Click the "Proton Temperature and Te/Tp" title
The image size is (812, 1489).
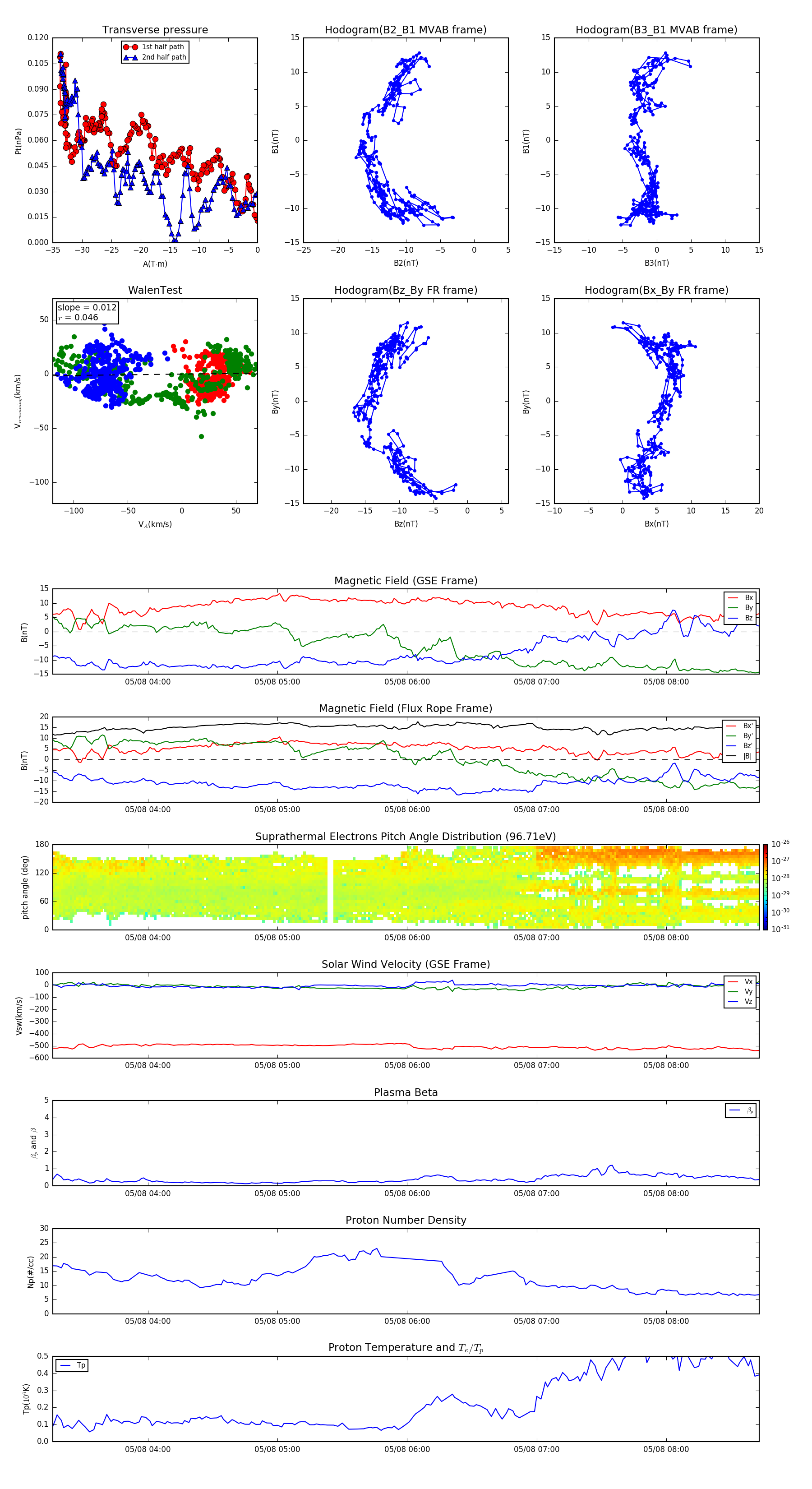pyautogui.click(x=406, y=1348)
